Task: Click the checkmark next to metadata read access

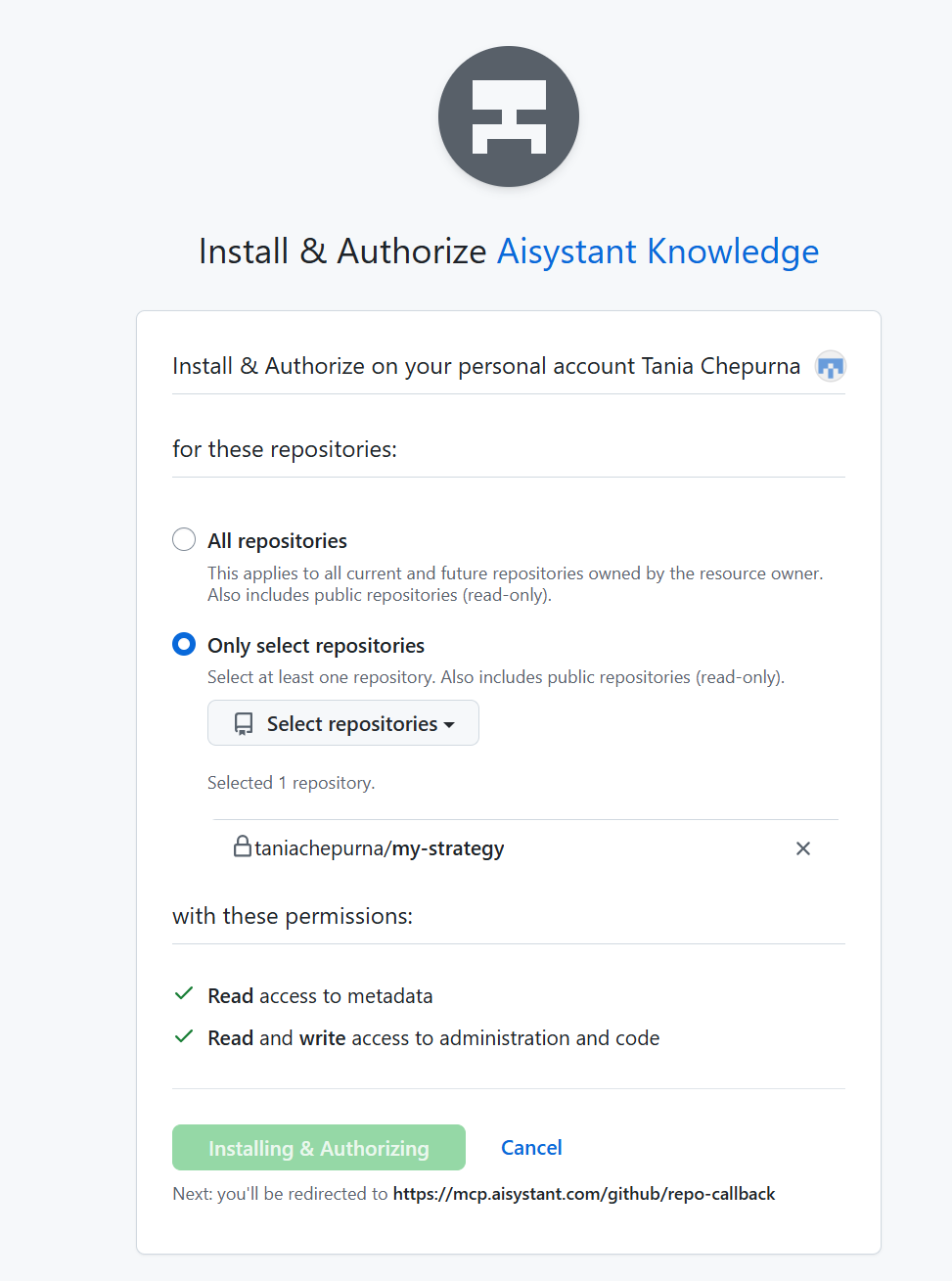Action: (183, 994)
